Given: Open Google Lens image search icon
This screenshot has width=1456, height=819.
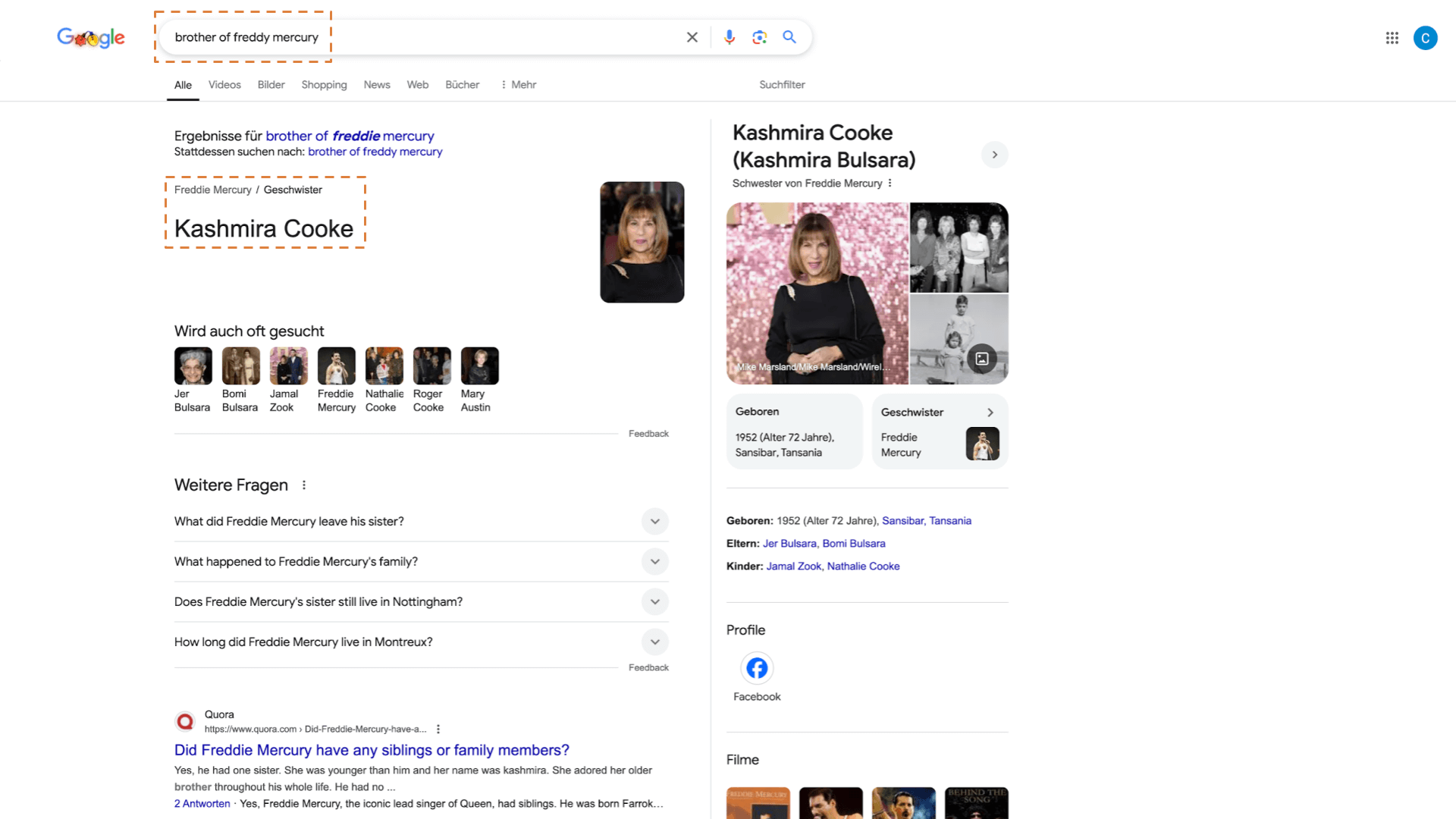Looking at the screenshot, I should point(759,37).
